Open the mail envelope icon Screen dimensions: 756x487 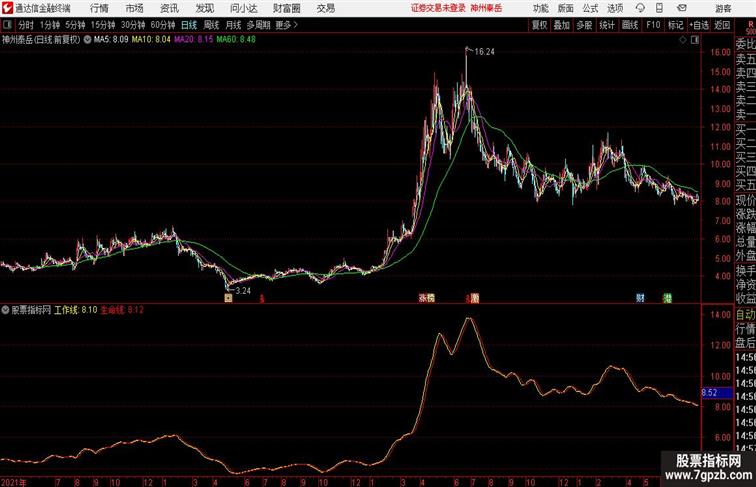[x=682, y=8]
